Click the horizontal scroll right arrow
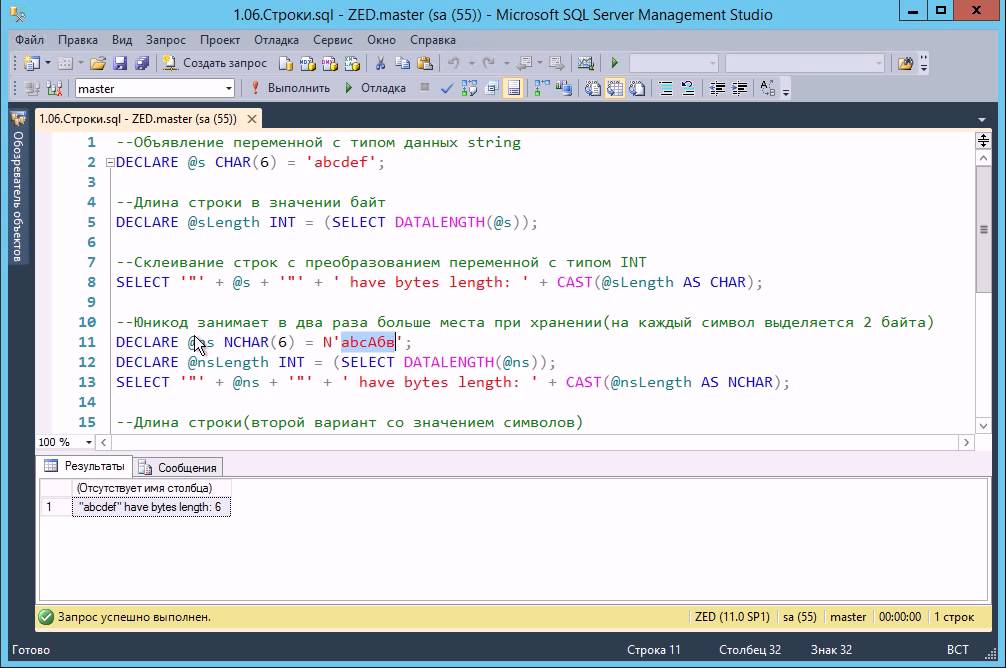This screenshot has height=668, width=1006. point(966,442)
